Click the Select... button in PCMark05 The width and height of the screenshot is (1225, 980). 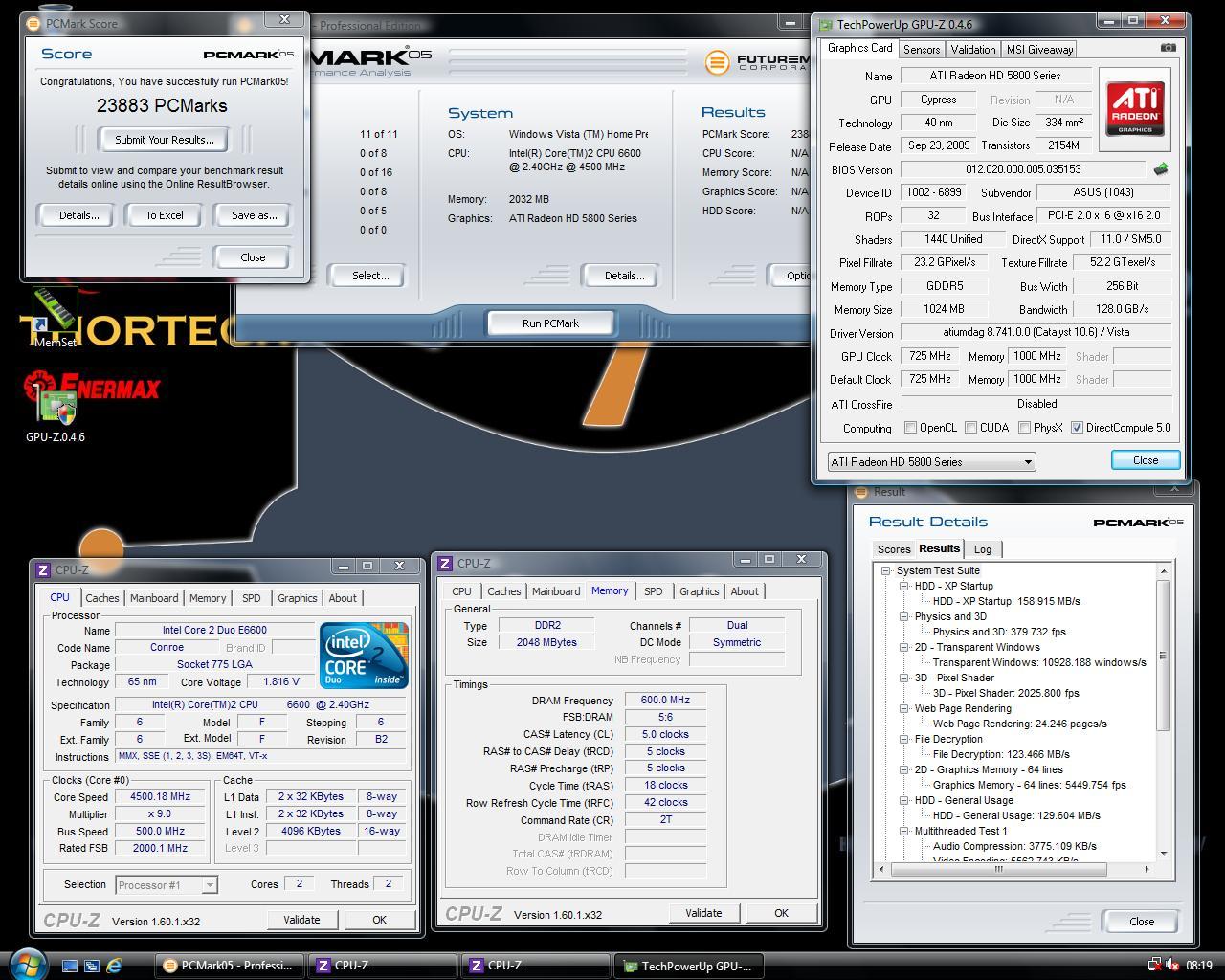pyautogui.click(x=370, y=276)
